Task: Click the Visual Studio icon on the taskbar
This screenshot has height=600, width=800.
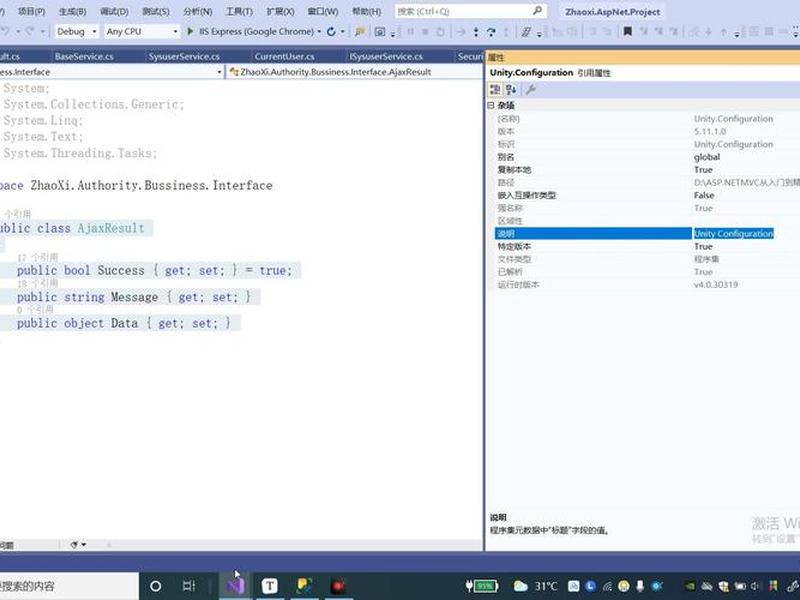Action: pyautogui.click(x=235, y=586)
